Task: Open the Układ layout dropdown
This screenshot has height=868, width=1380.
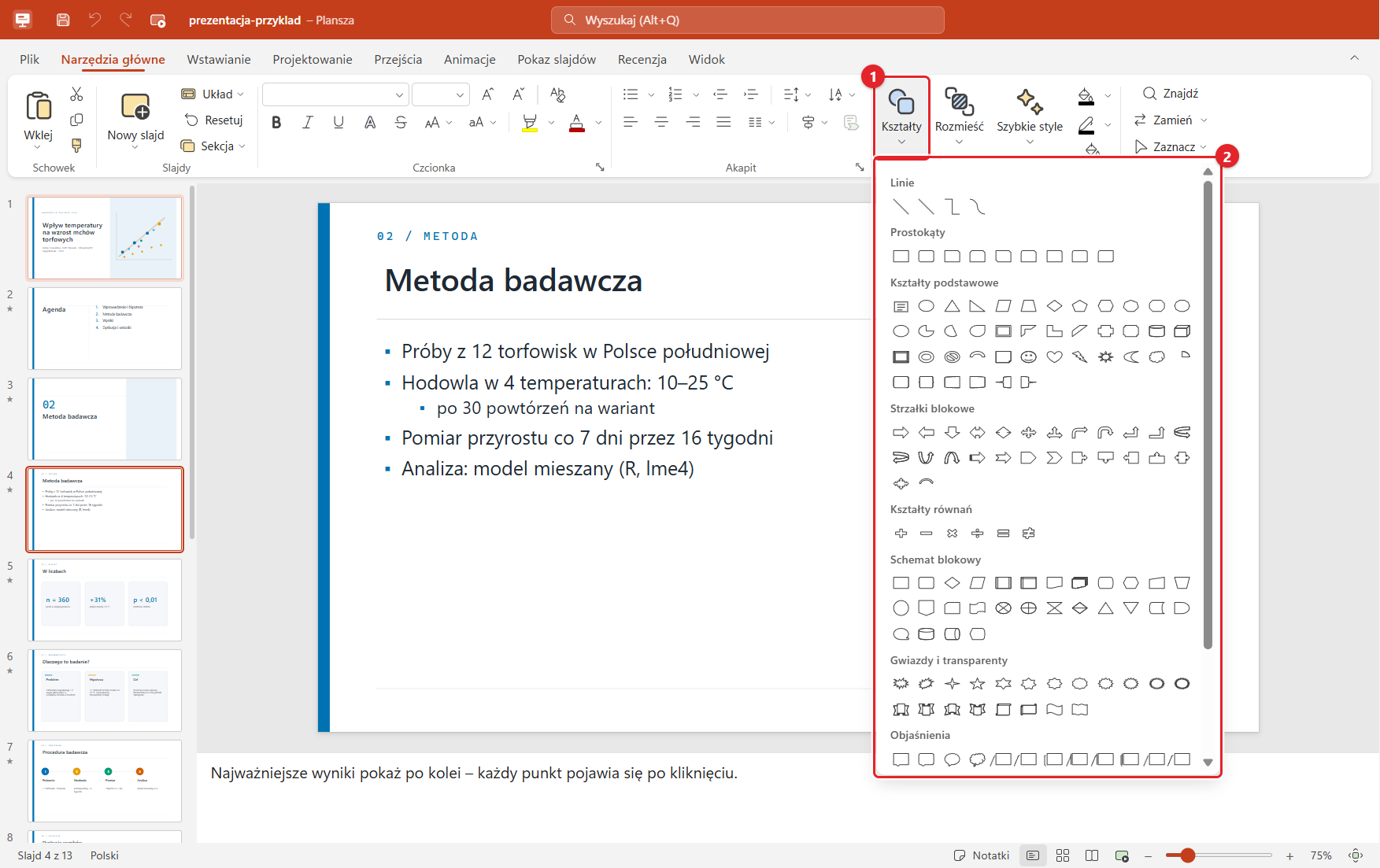Action: click(213, 94)
